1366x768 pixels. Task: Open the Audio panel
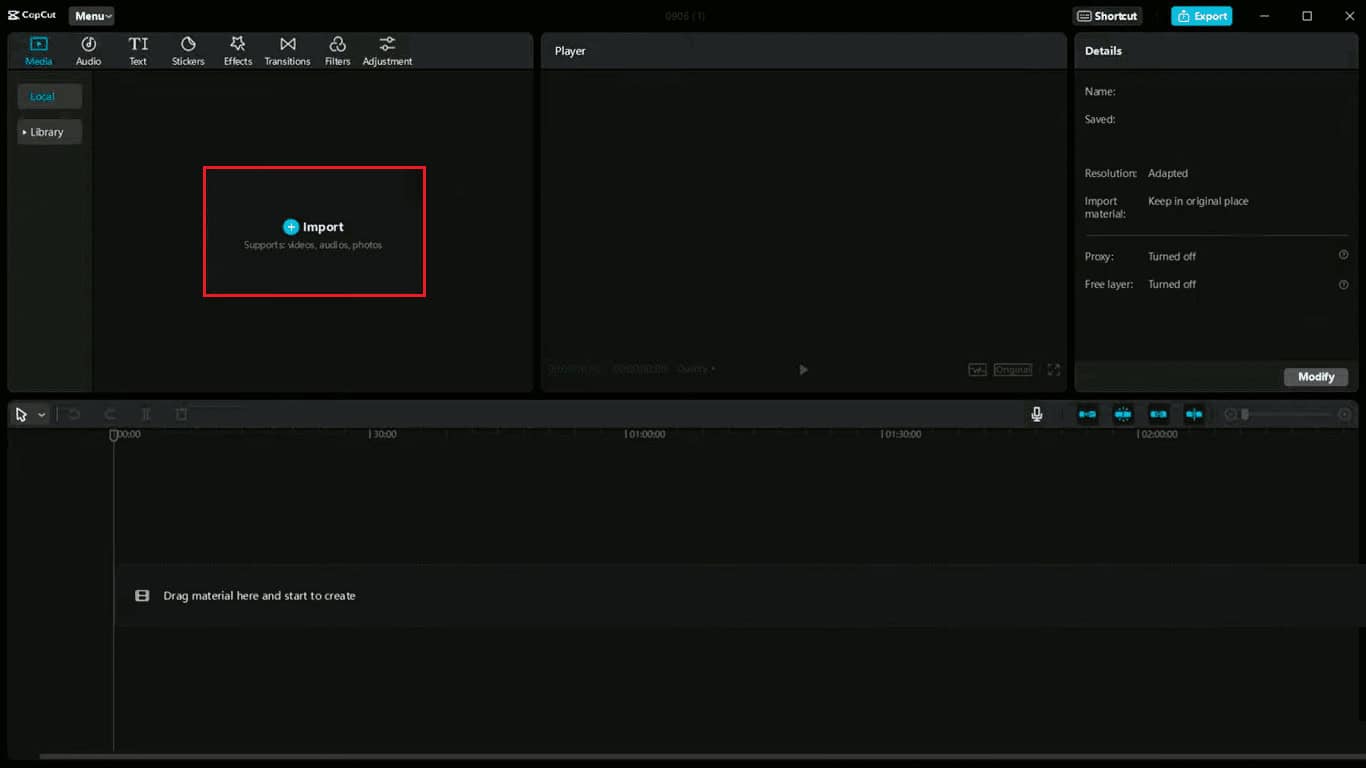click(x=88, y=50)
